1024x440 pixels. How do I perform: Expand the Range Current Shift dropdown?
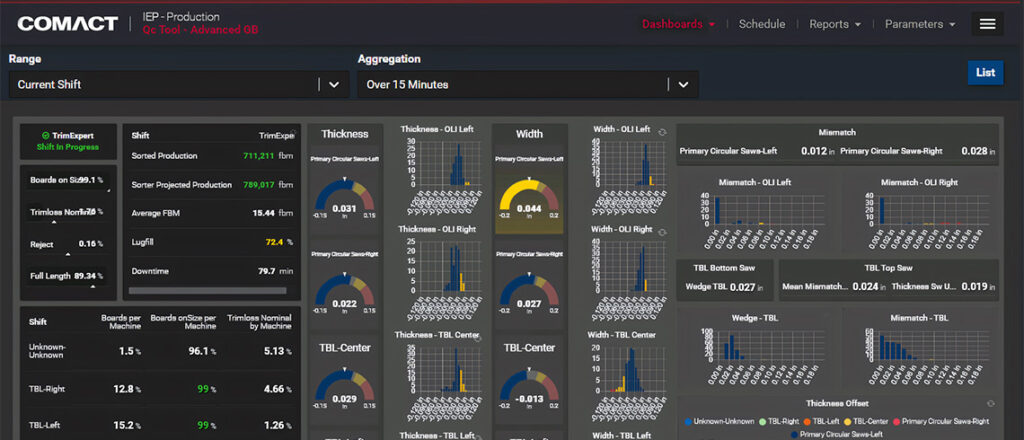[x=180, y=84]
